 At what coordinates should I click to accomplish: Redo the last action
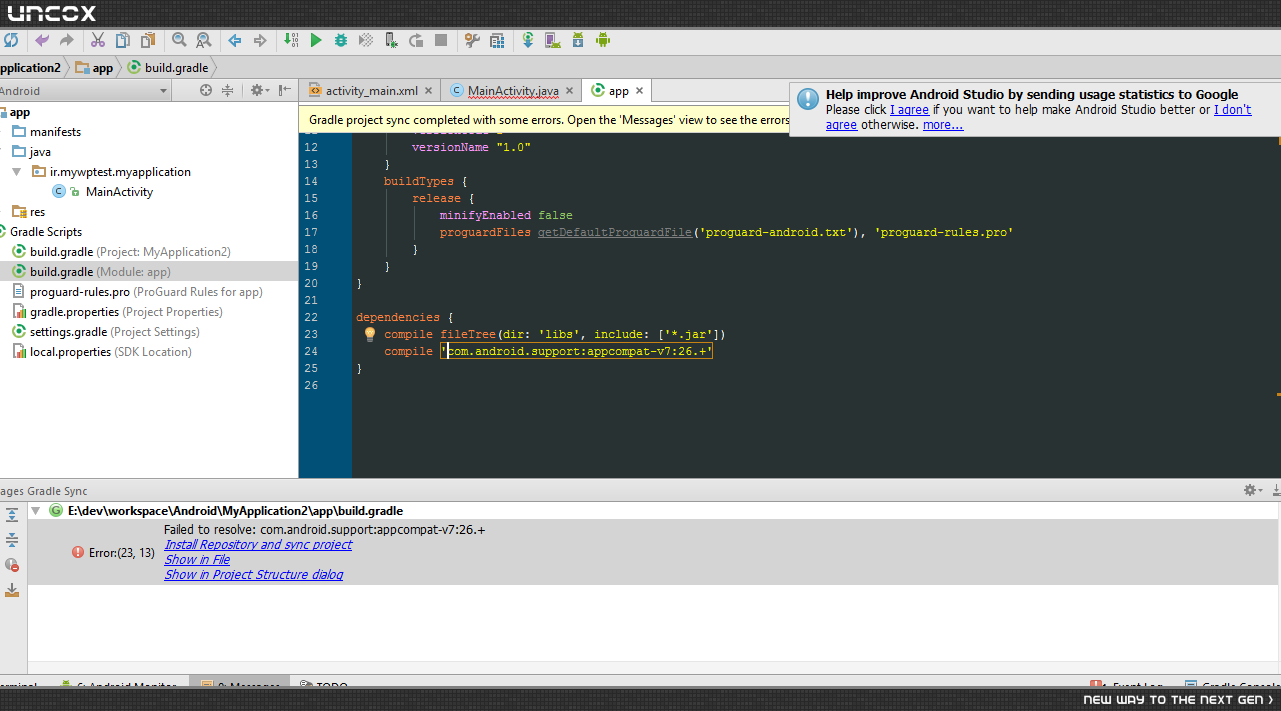67,41
